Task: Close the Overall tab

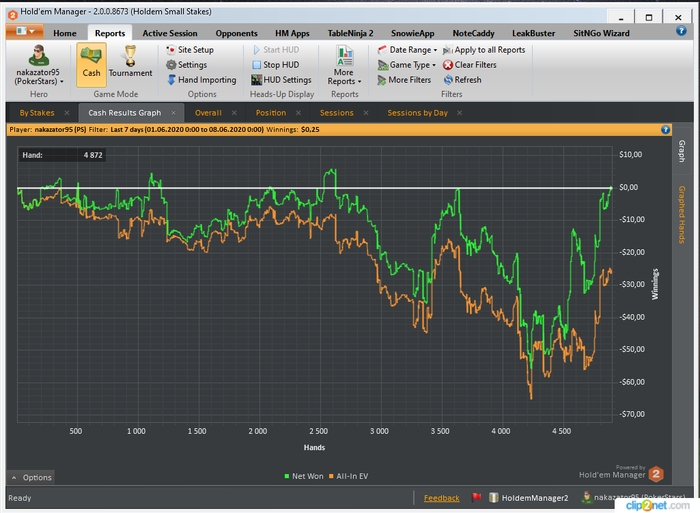Action: tap(234, 113)
